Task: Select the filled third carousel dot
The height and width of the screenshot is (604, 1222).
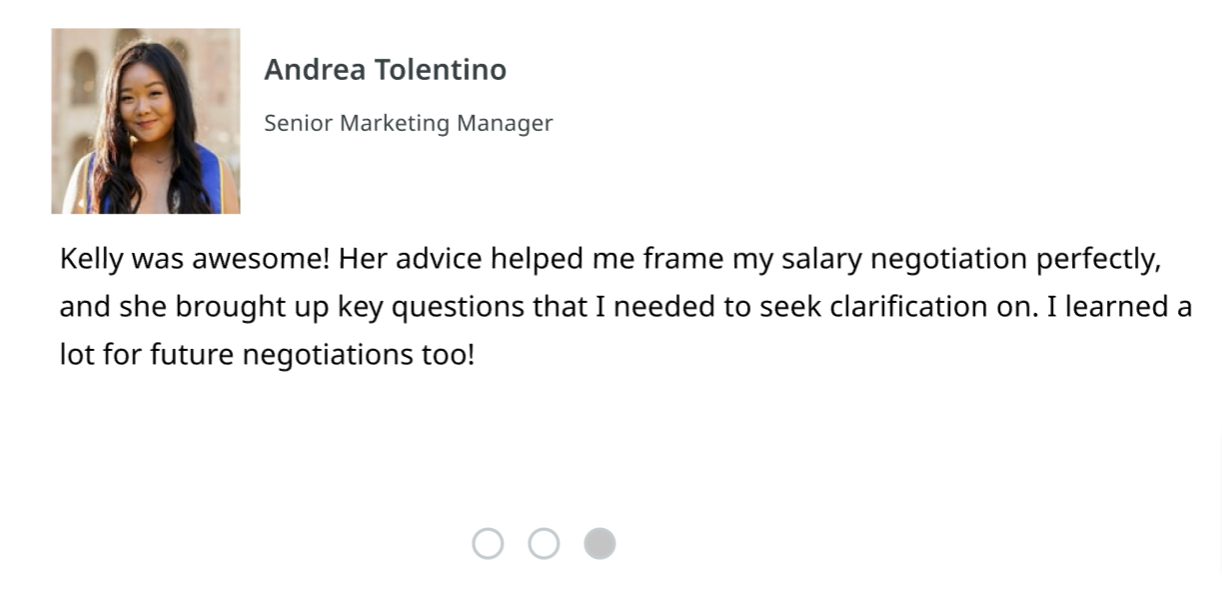Action: [x=600, y=544]
